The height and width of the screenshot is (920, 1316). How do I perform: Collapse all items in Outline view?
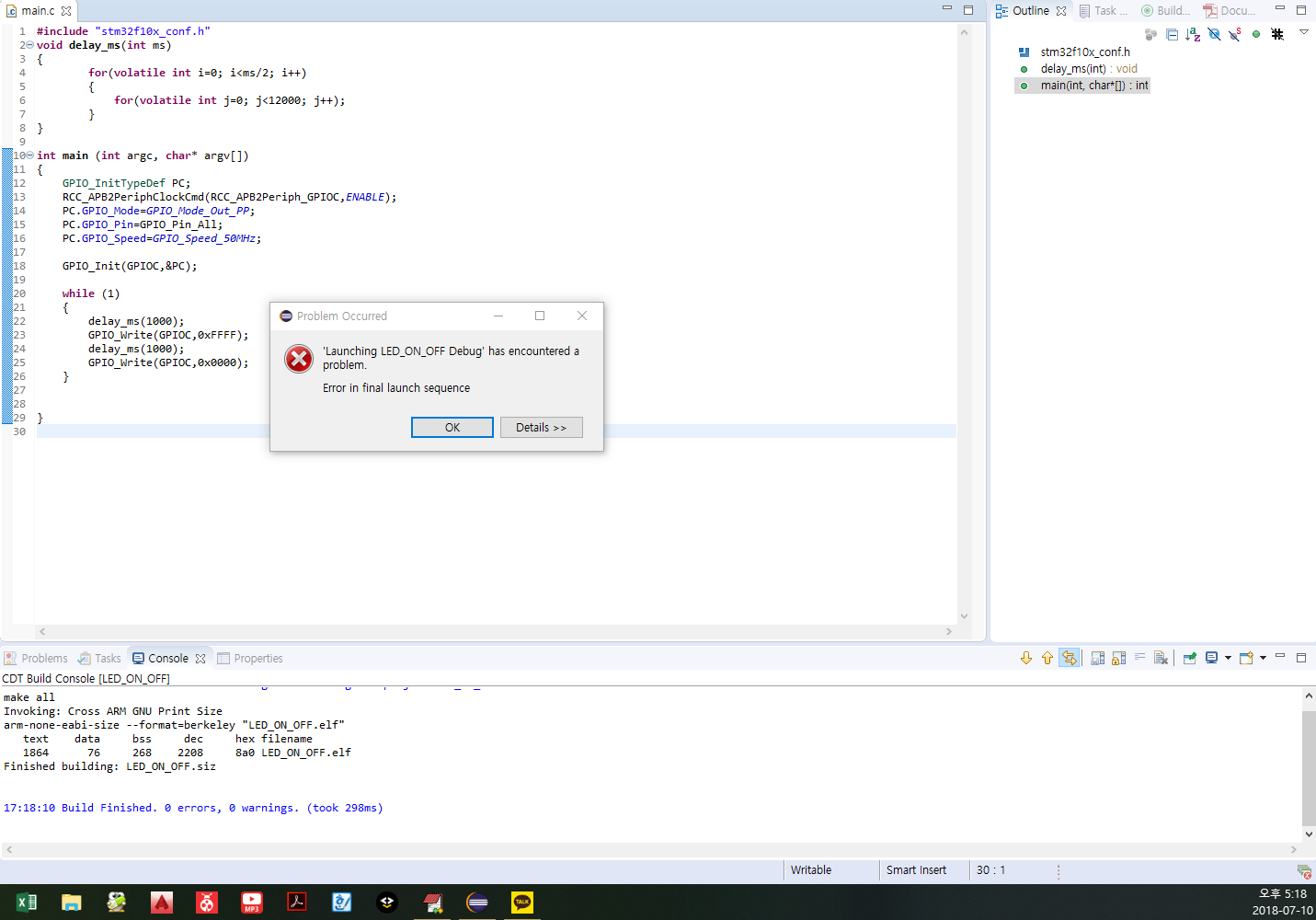[x=1172, y=34]
